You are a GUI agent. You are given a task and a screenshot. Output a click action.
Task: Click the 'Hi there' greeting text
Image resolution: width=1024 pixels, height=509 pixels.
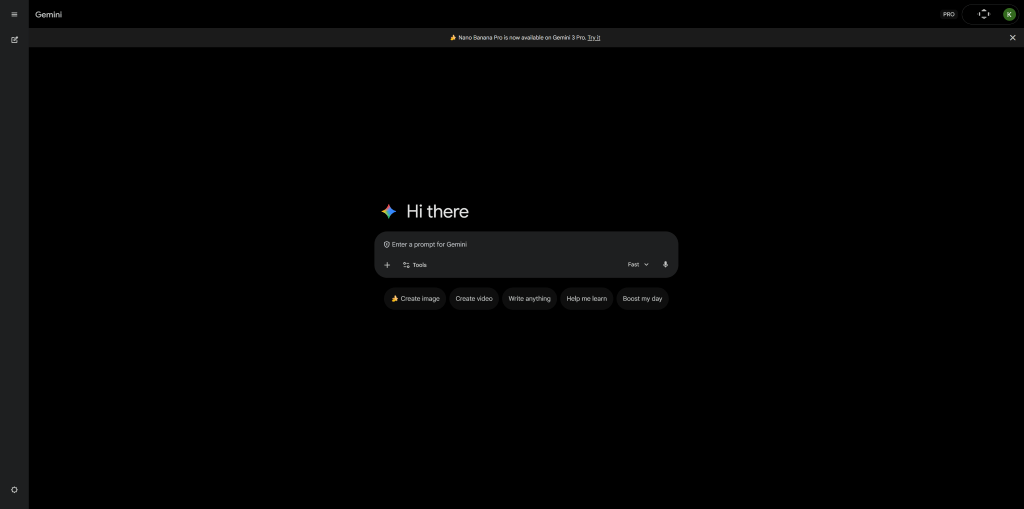[x=438, y=211]
